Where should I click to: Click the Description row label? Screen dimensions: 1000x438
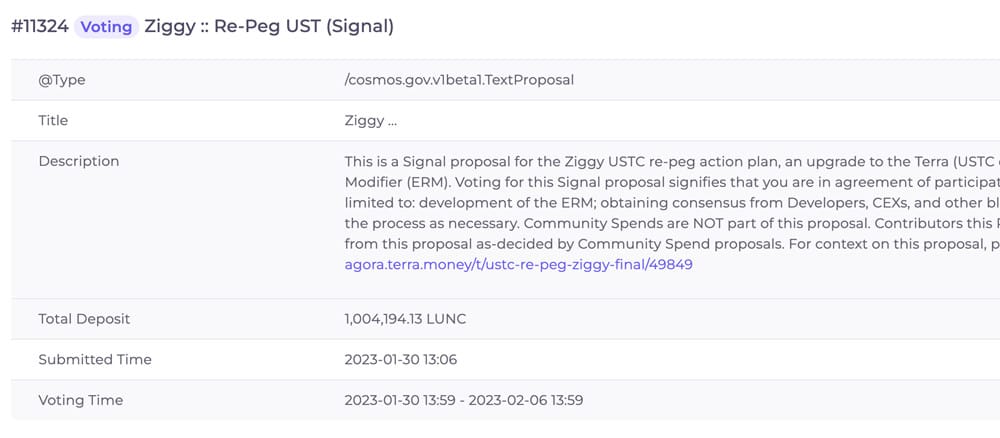pos(78,161)
